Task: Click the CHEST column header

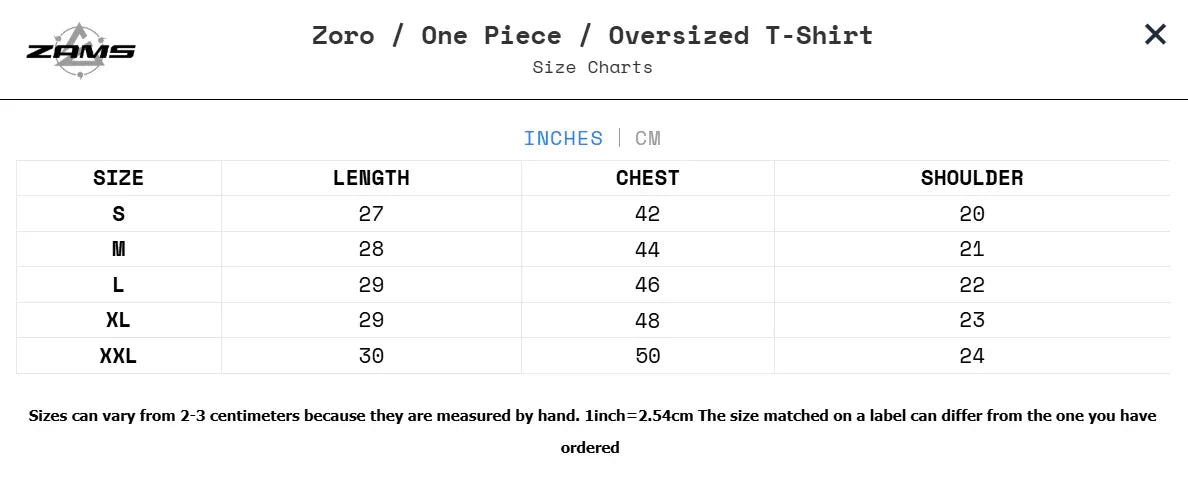Action: pos(647,178)
